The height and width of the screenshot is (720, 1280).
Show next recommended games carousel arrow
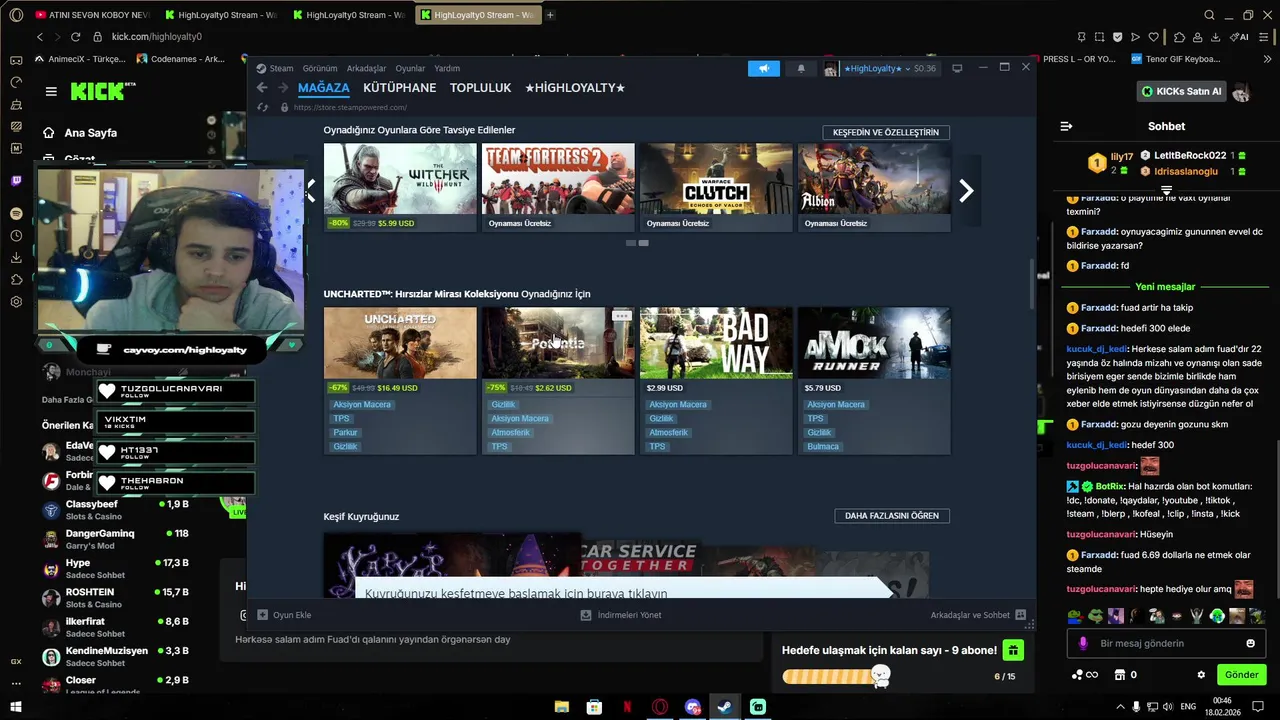[966, 191]
